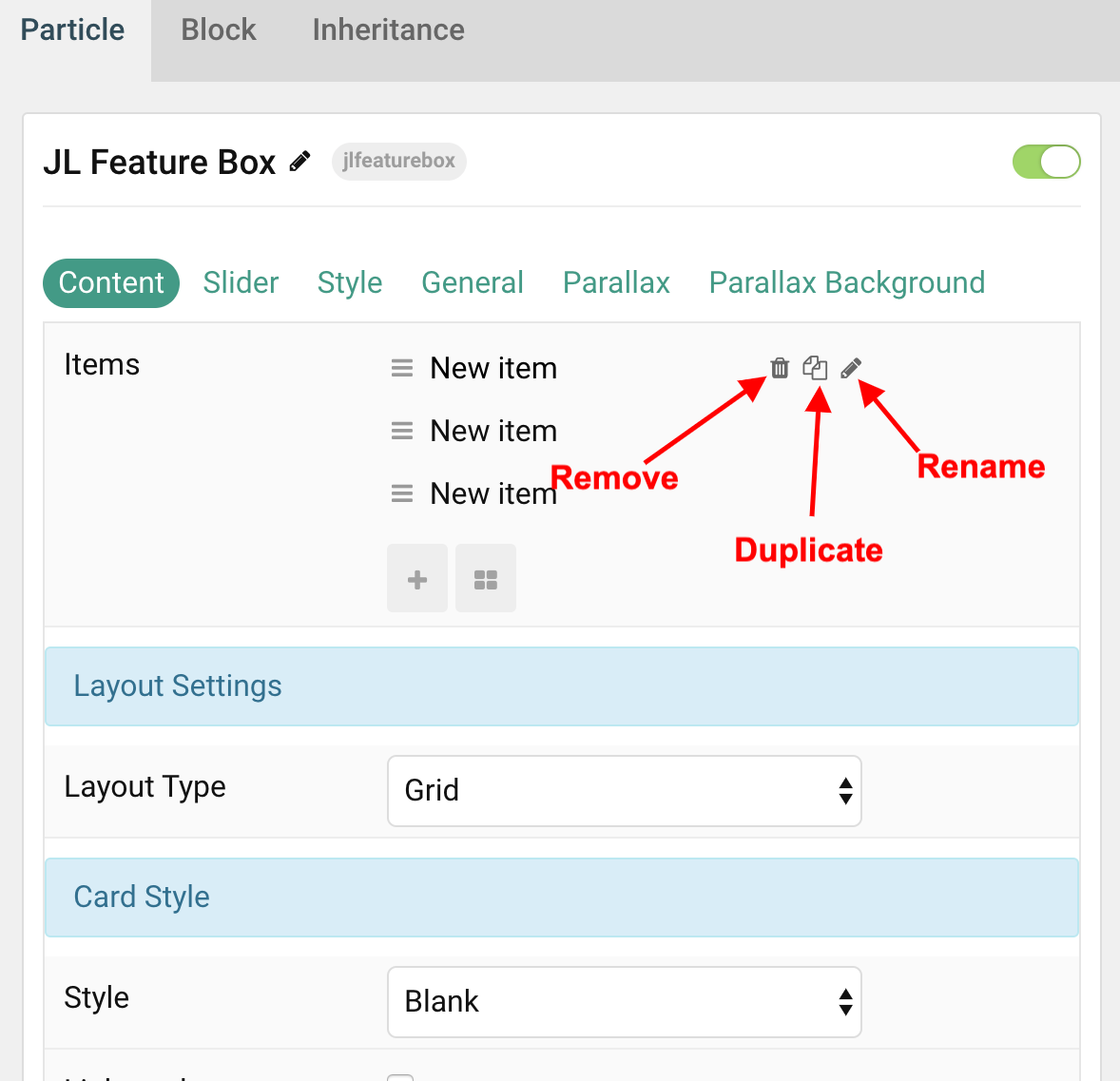Image resolution: width=1120 pixels, height=1081 pixels.
Task: Open the Layout Type dropdown
Action: point(624,790)
